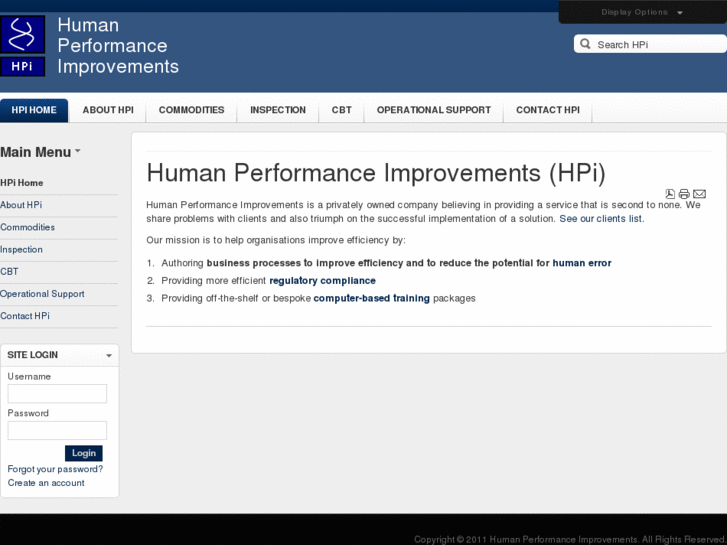Select Contact HPi in sidebar menu
Viewport: 727px width, 545px height.
tap(25, 316)
